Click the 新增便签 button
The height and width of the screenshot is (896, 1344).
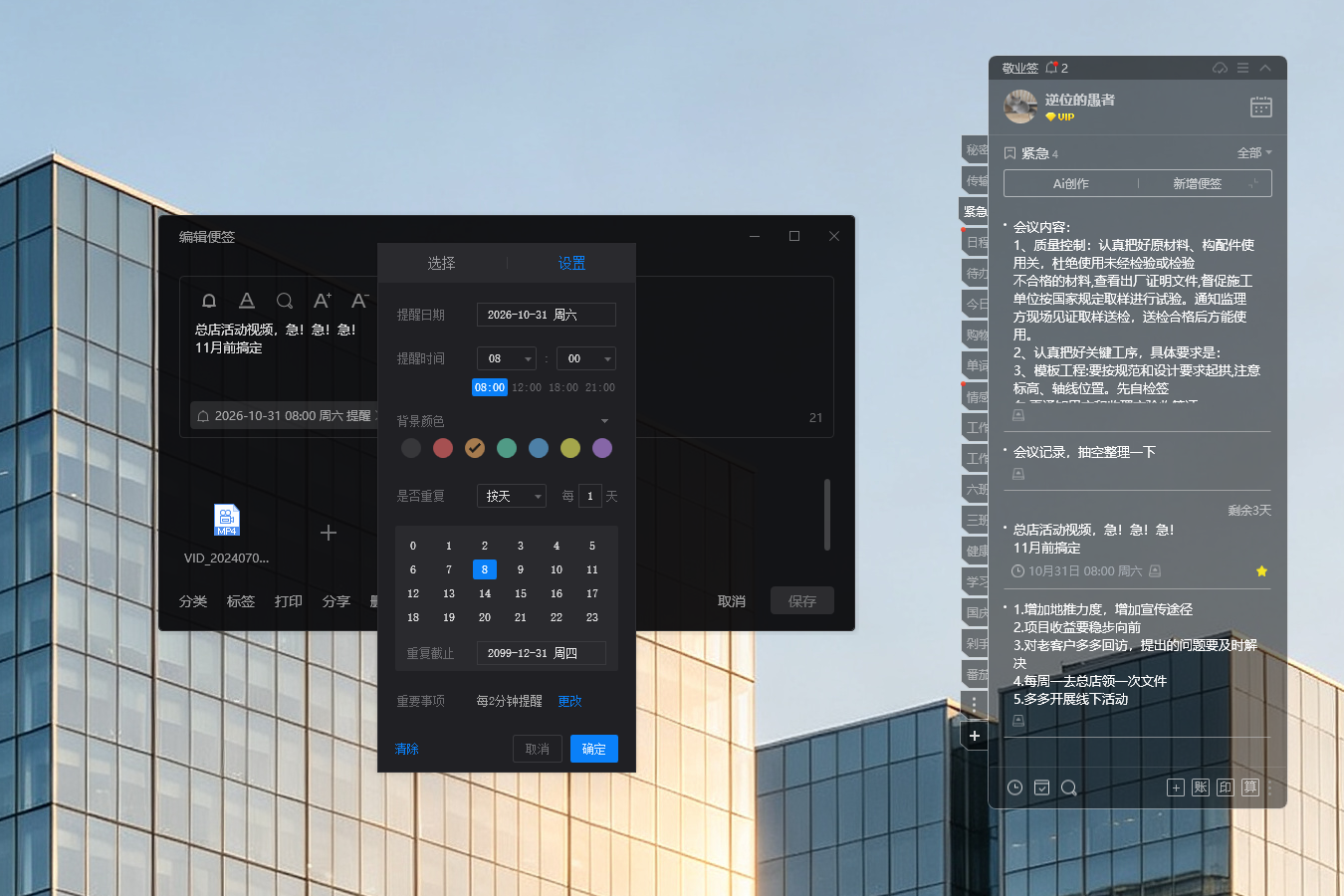1197,183
